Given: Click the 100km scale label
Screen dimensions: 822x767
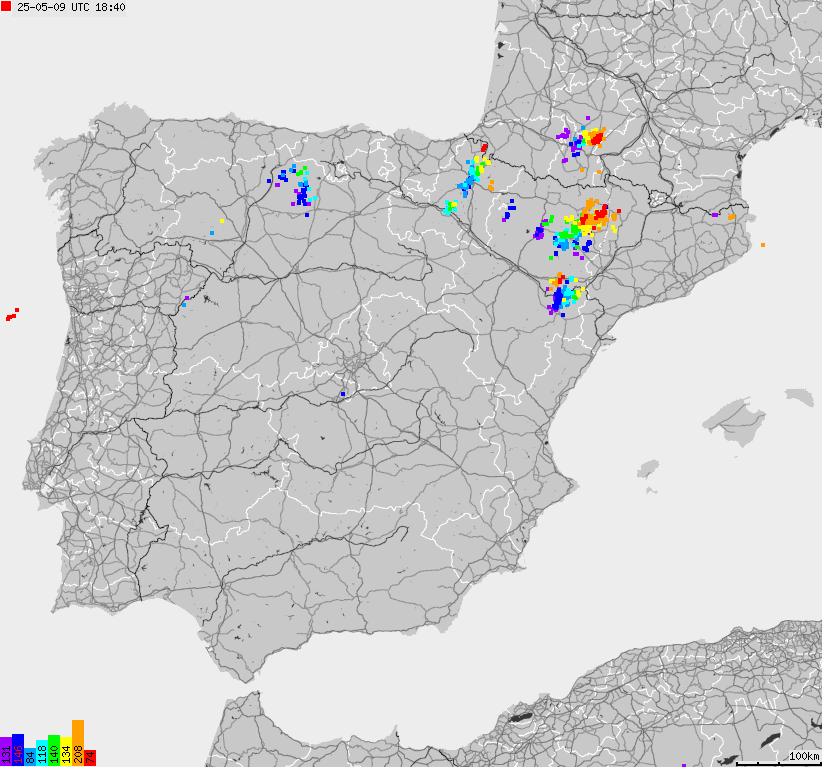Looking at the screenshot, I should coord(804,756).
